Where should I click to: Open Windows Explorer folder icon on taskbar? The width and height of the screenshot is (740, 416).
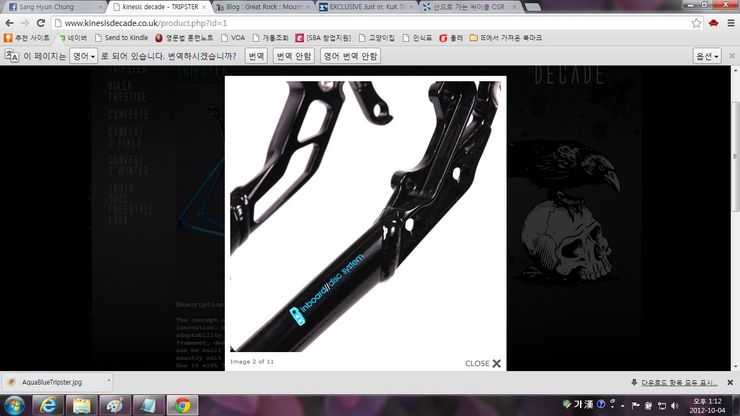pyautogui.click(x=81, y=406)
